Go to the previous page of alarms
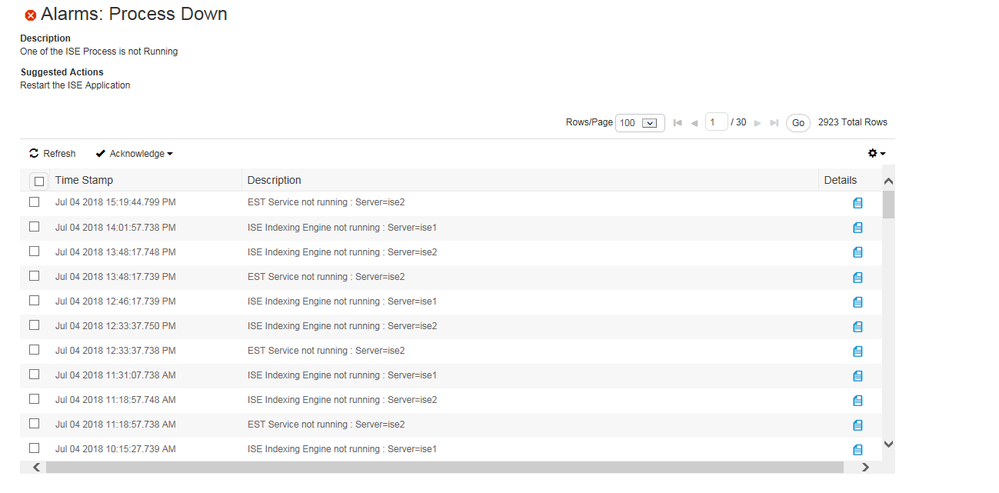This screenshot has width=999, height=493. click(x=694, y=123)
